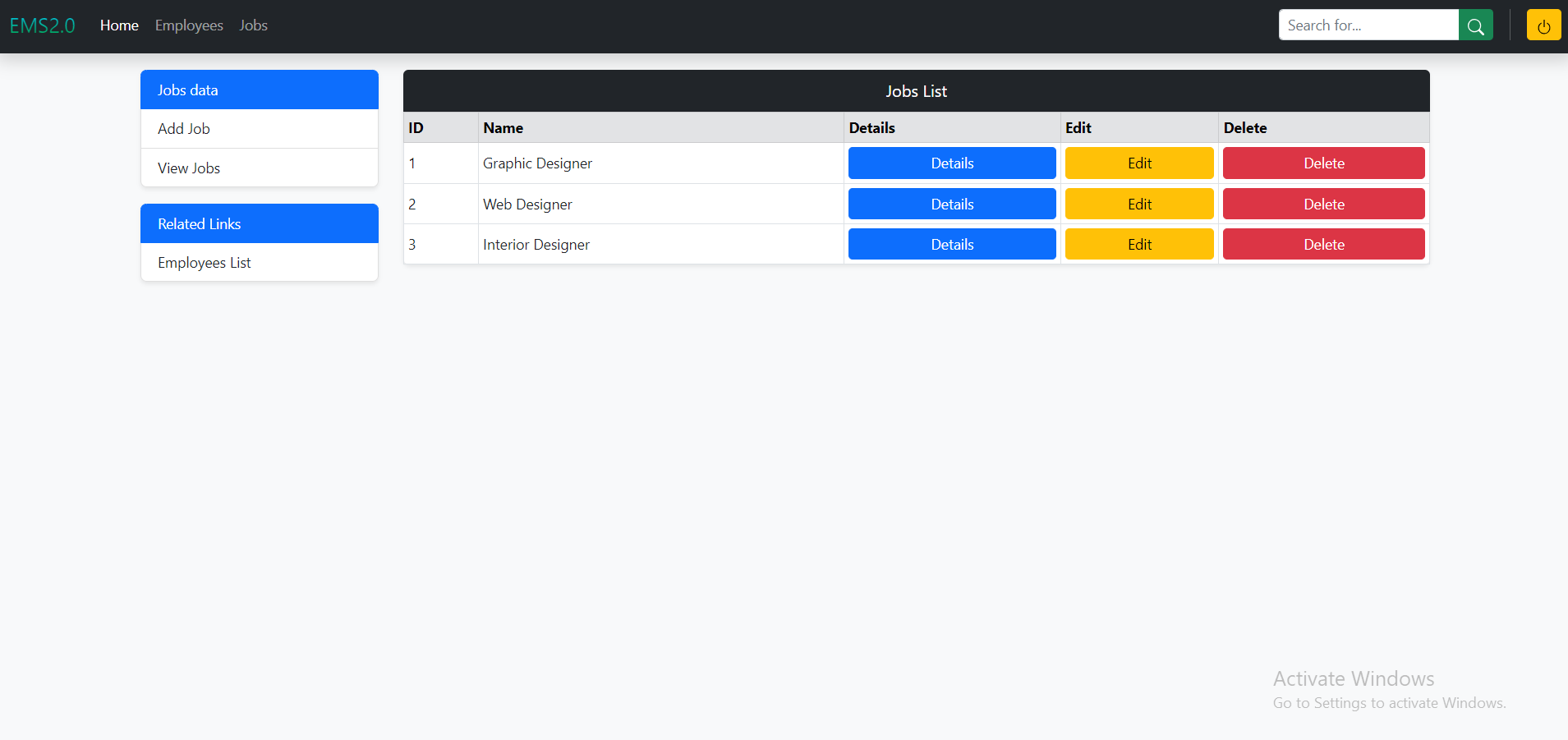
Task: Click the Jobs data sidebar header
Action: point(259,90)
